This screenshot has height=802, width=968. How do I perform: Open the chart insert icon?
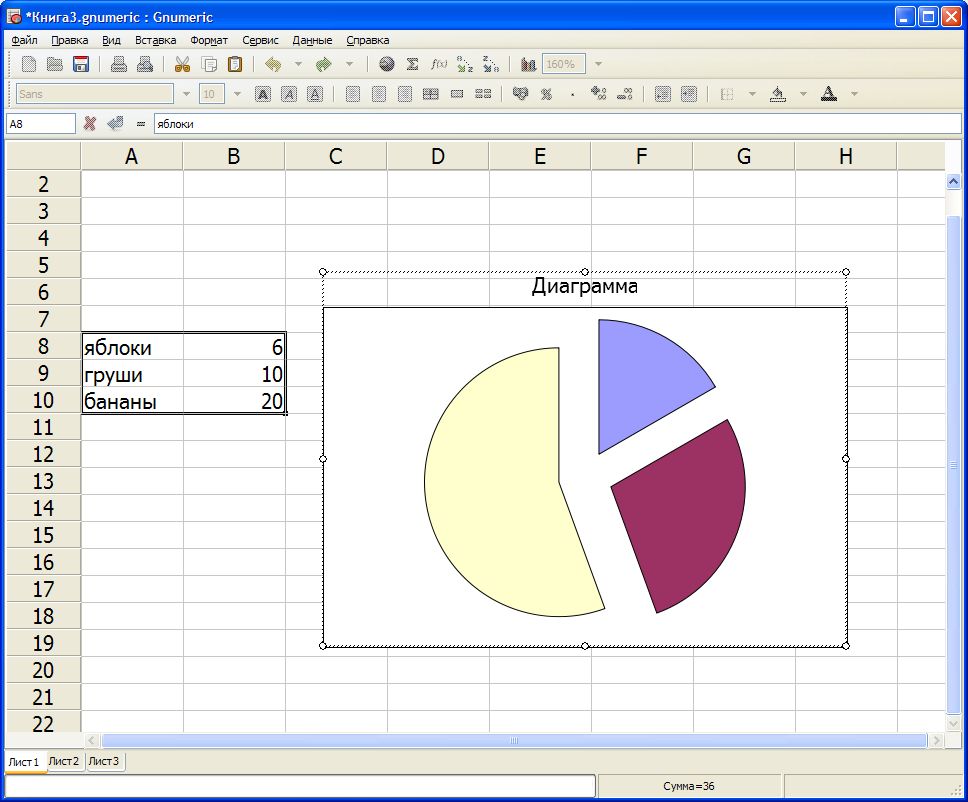pos(528,64)
